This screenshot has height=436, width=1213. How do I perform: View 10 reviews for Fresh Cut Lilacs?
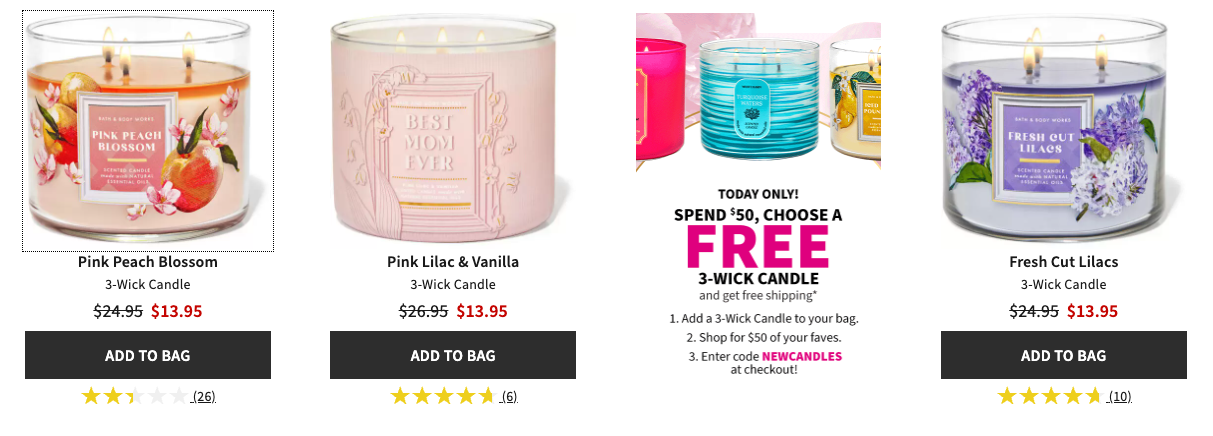[1120, 396]
